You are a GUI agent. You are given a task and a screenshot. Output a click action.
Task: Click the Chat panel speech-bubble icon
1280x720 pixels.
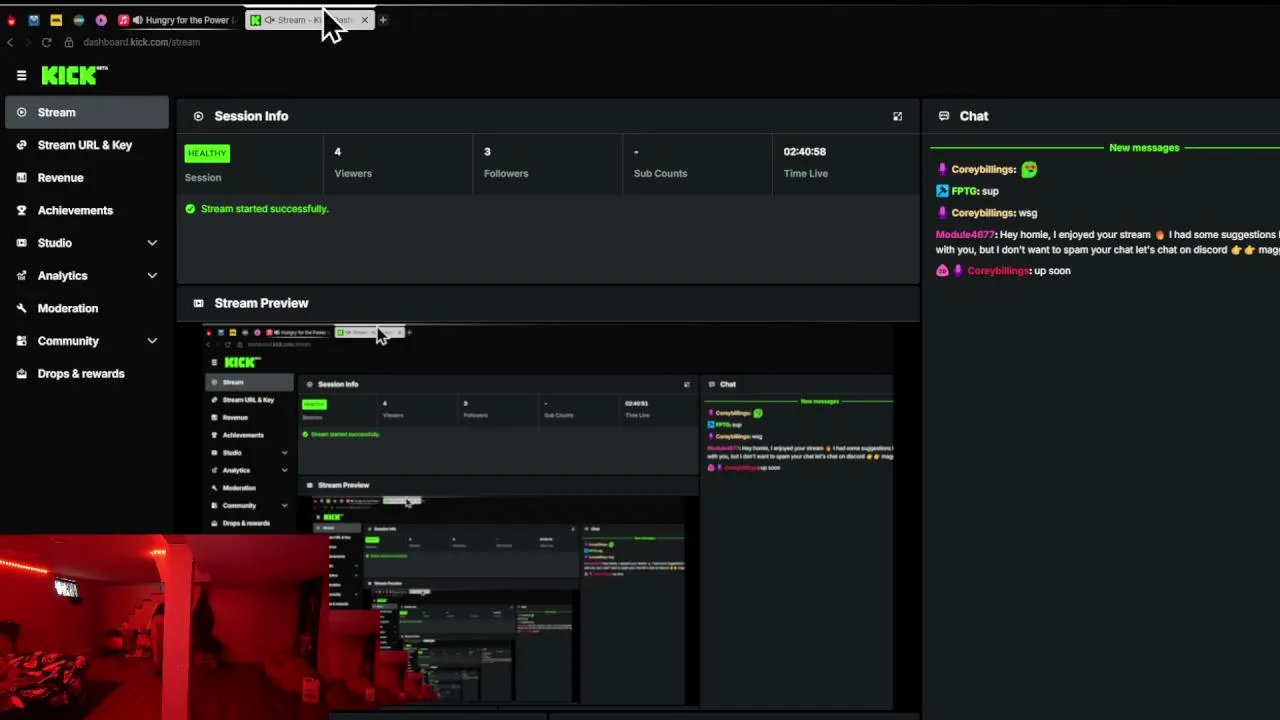(943, 116)
